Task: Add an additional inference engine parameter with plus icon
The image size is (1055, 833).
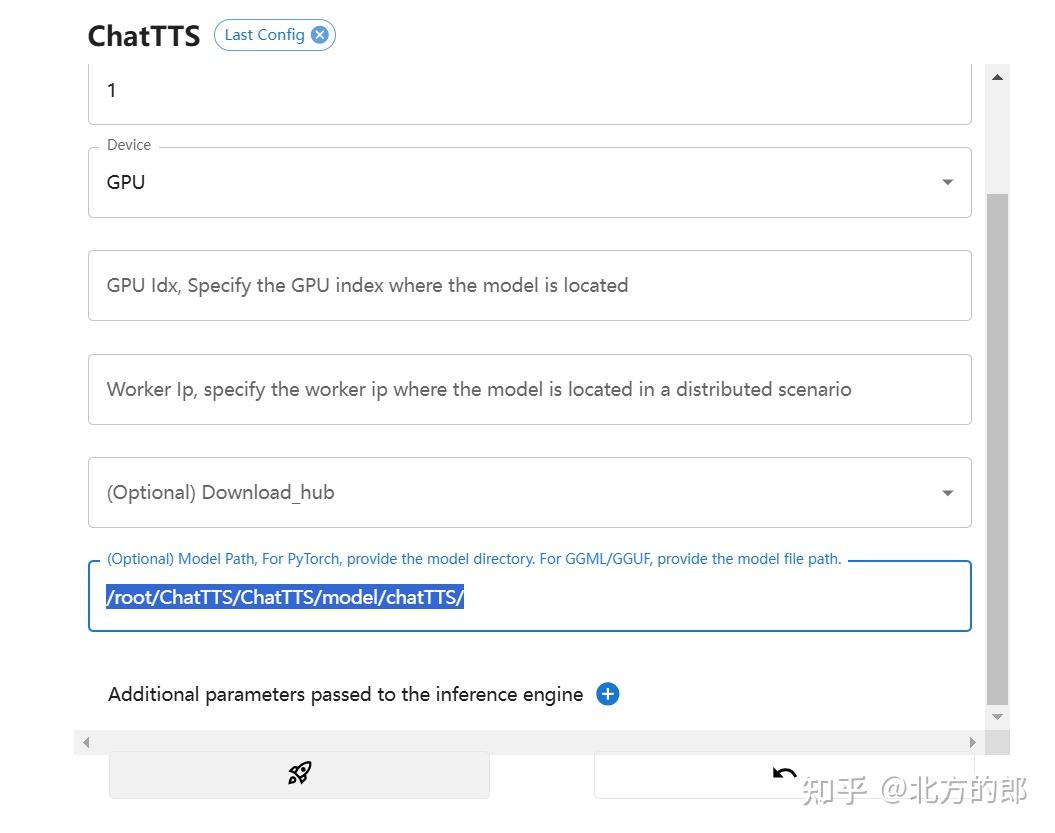Action: (x=607, y=694)
